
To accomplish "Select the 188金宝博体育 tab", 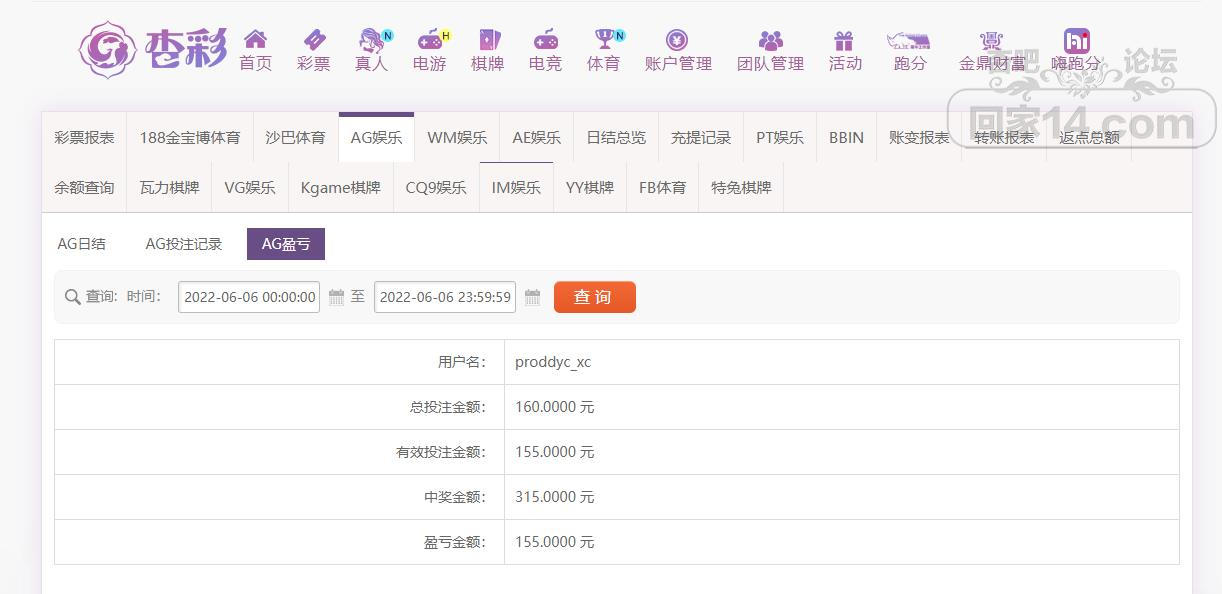I will point(190,138).
